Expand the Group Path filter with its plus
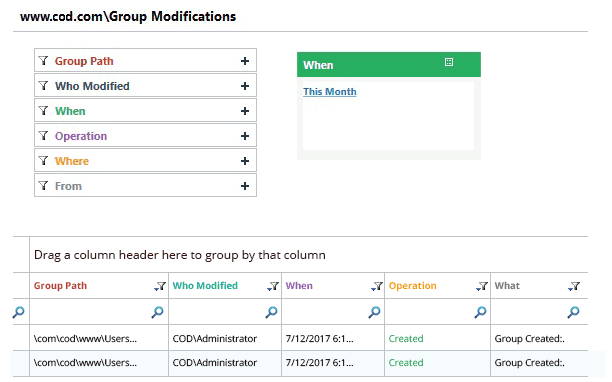Screen dimensions: 612x382 point(245,61)
